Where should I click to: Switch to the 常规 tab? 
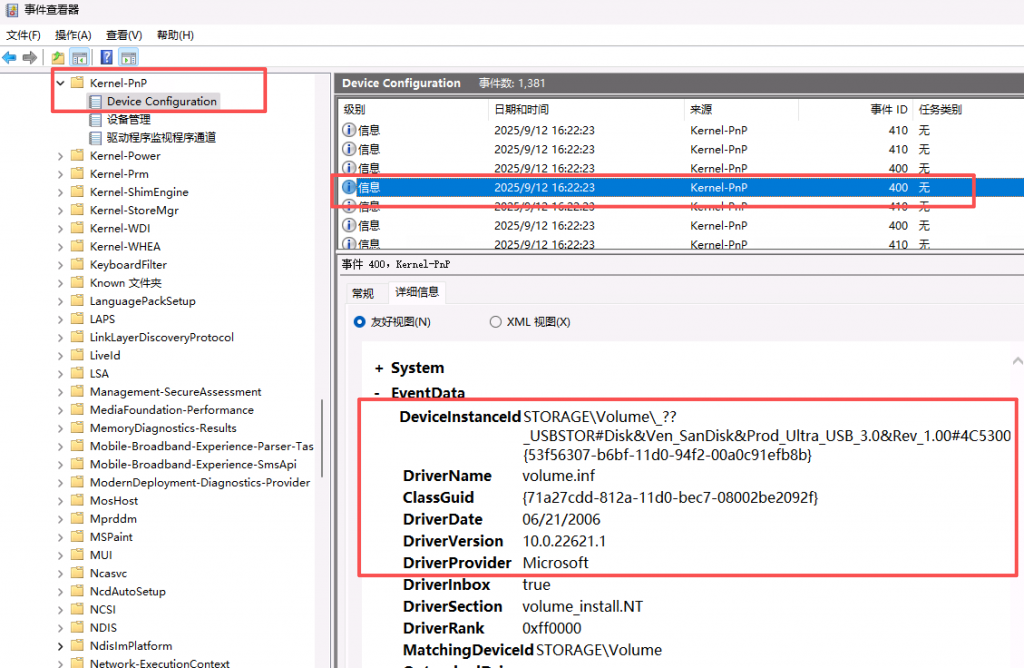click(361, 293)
